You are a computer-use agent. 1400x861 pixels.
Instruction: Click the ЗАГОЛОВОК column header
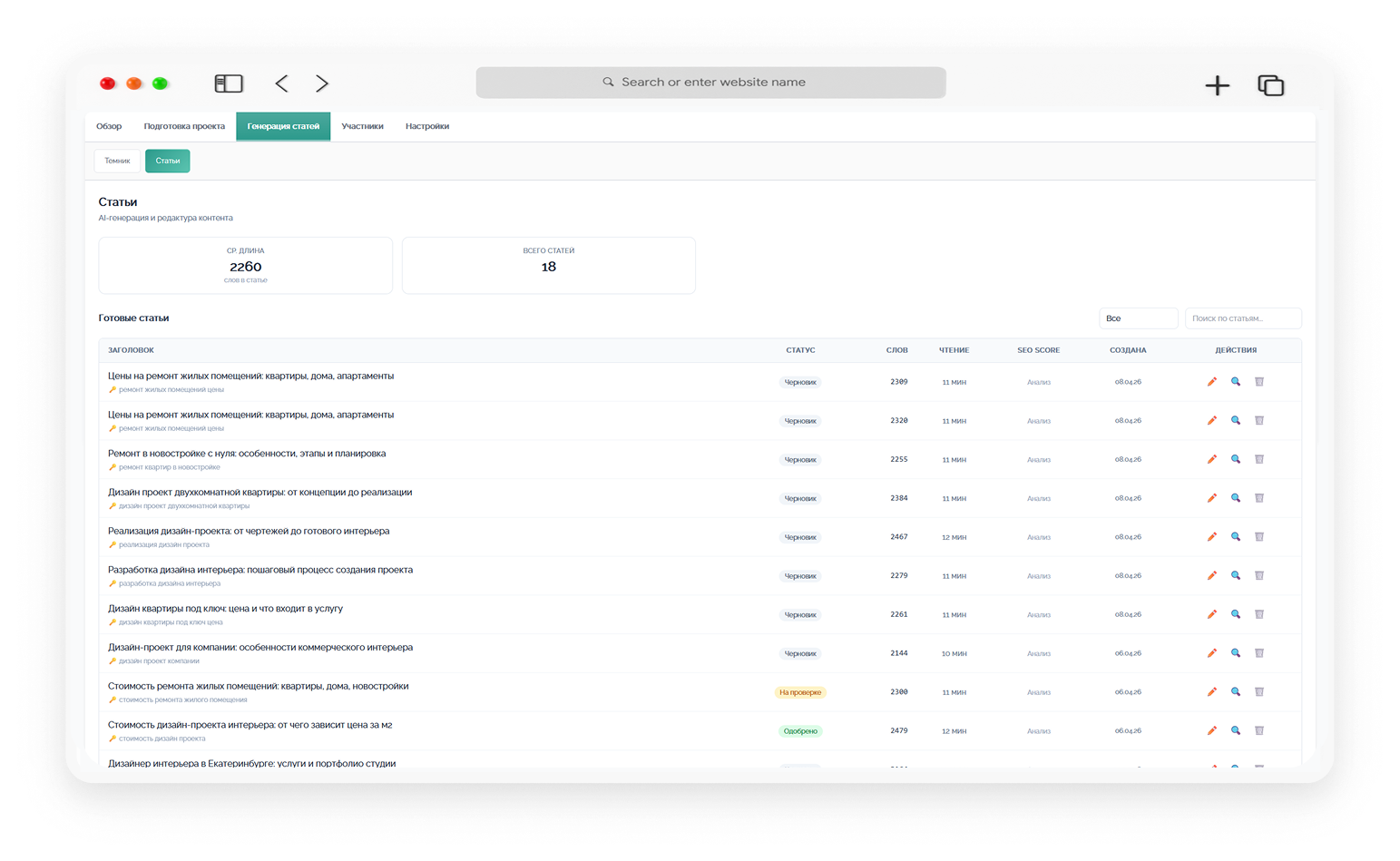point(131,350)
